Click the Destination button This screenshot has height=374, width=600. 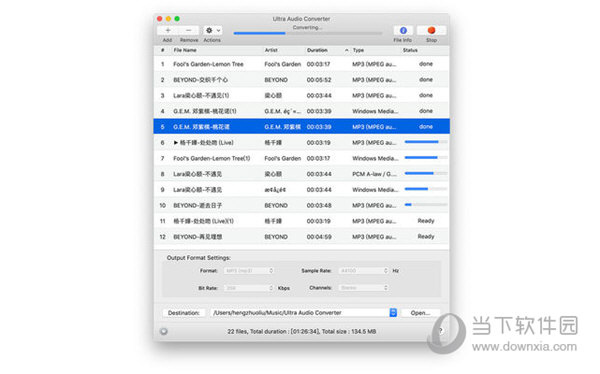click(x=184, y=313)
